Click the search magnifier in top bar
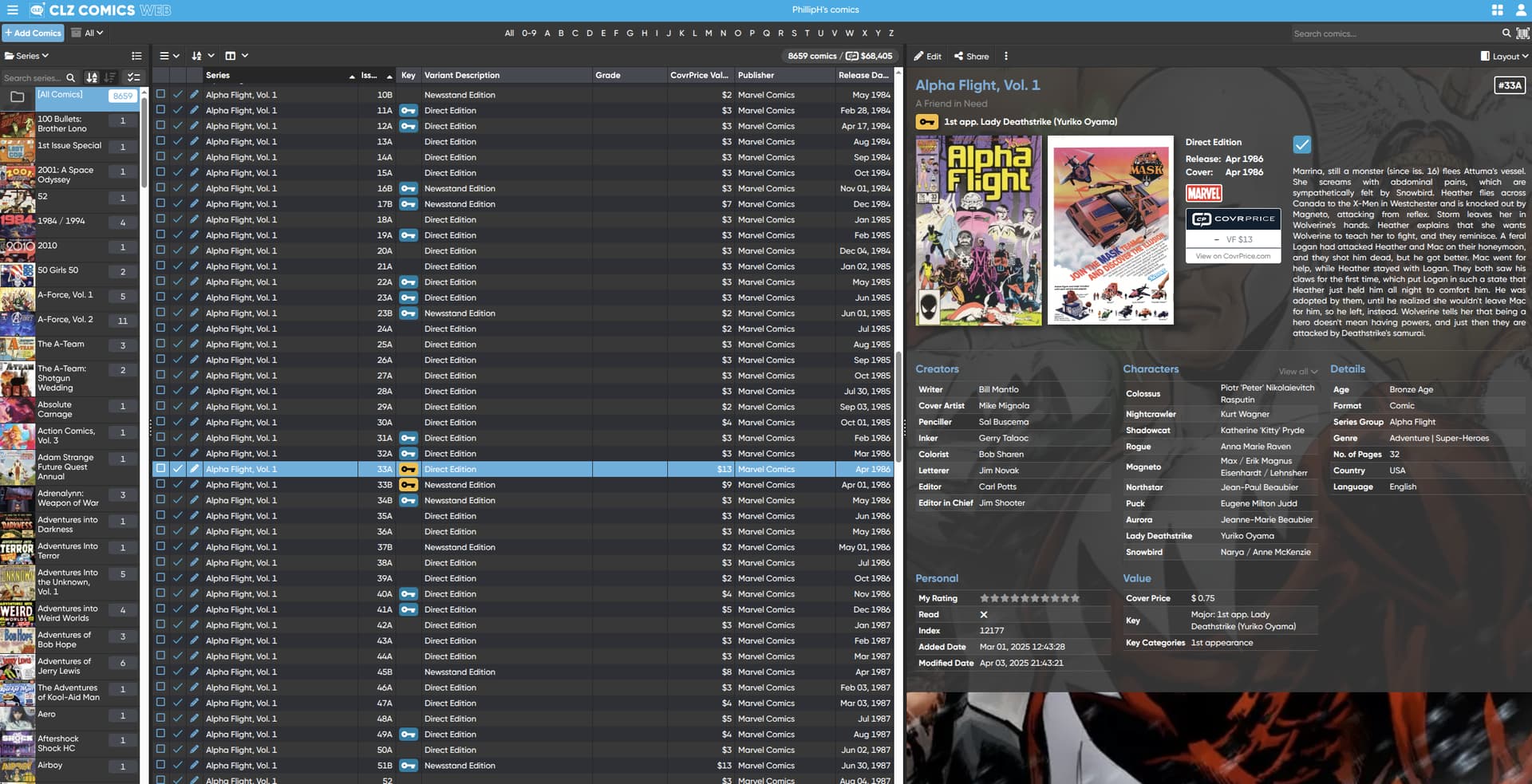Viewport: 1532px width, 784px height. pyautogui.click(x=1506, y=33)
